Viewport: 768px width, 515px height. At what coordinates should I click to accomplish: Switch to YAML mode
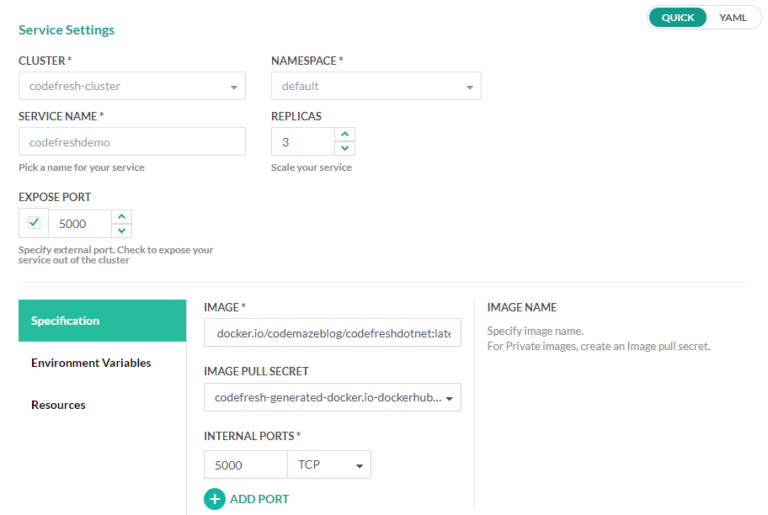(732, 18)
